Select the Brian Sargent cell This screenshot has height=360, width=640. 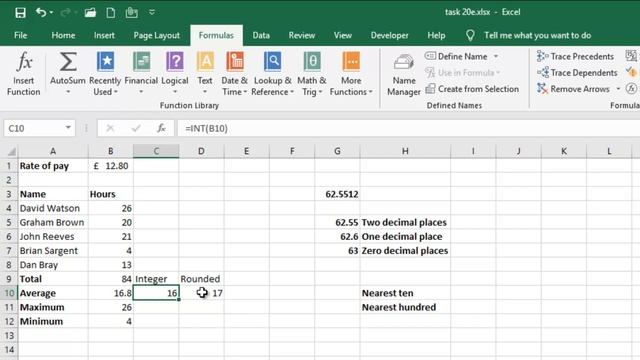[53, 251]
